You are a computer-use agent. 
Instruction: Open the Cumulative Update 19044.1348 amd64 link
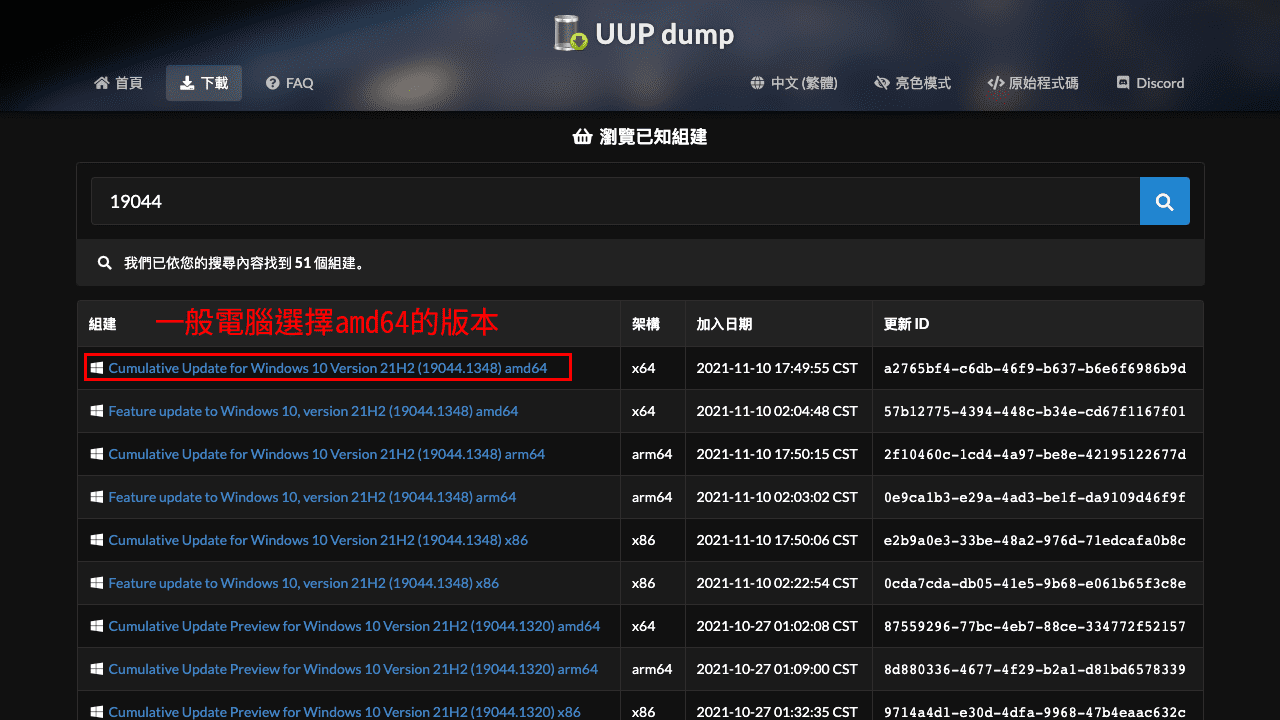tap(328, 368)
